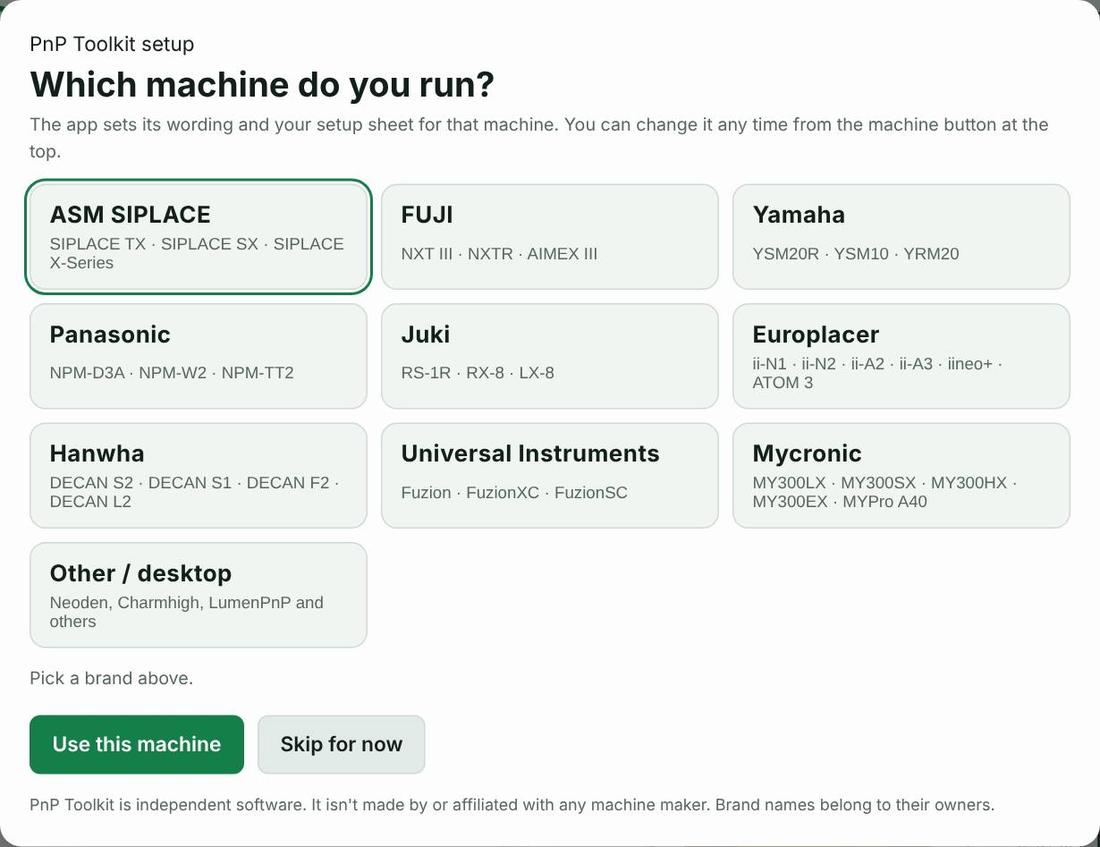Click the 'Pick a brand above.' hint
Screen dimensions: 1100x847
pos(111,679)
